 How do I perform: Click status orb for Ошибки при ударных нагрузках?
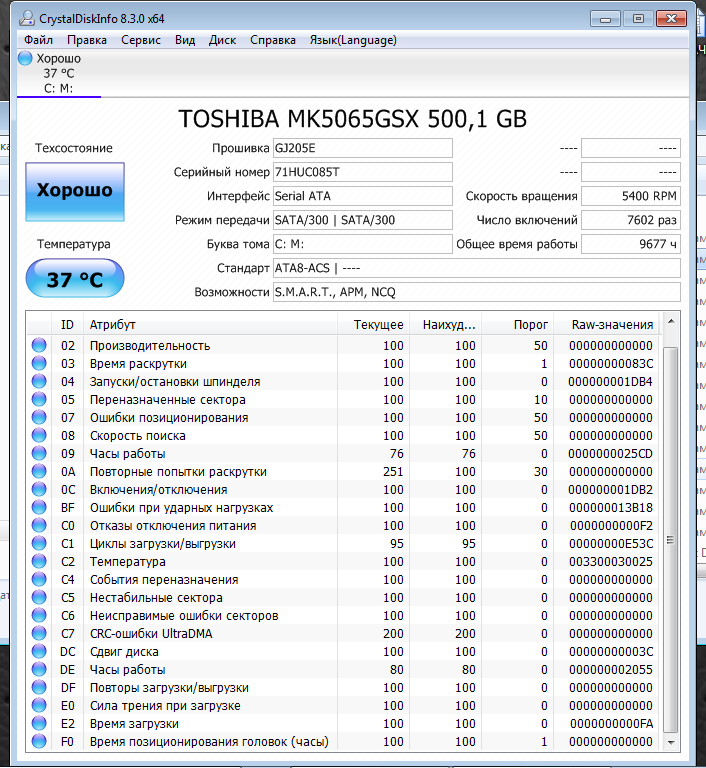coord(39,507)
